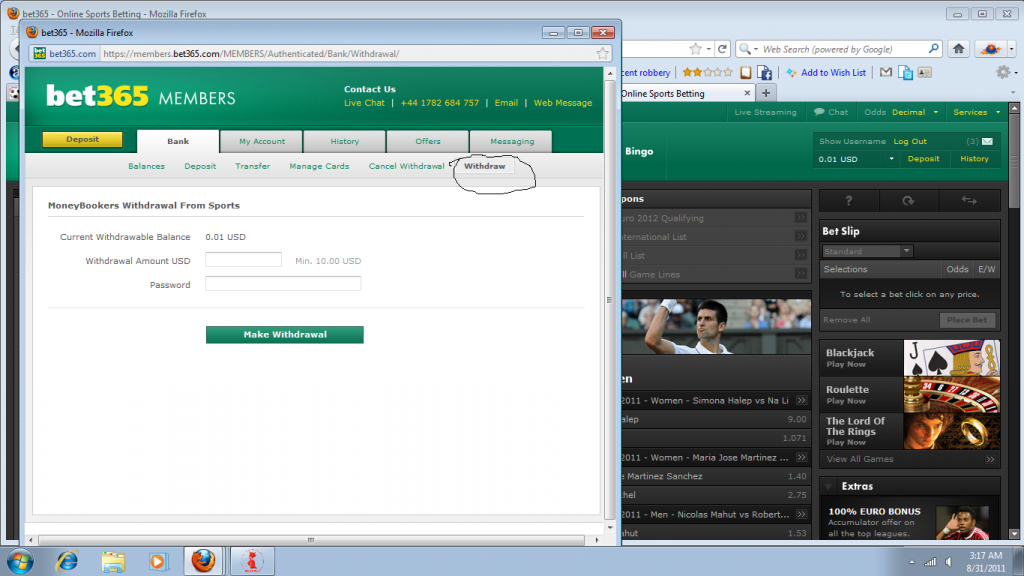Open the notebook toolbar icon beside the stars

pos(745,72)
